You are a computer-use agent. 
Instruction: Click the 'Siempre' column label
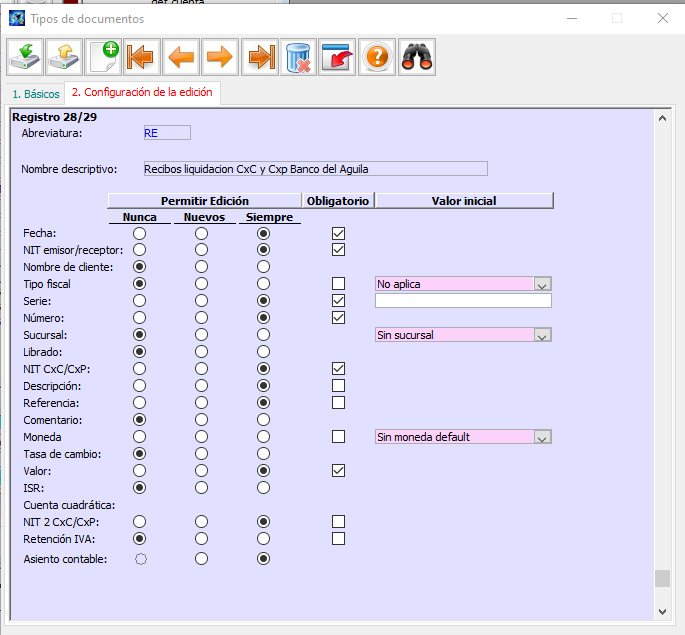tap(269, 217)
